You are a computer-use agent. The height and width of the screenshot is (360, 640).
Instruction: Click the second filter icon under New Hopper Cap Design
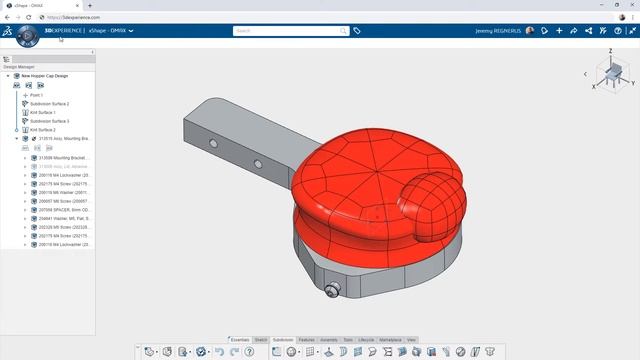point(29,85)
